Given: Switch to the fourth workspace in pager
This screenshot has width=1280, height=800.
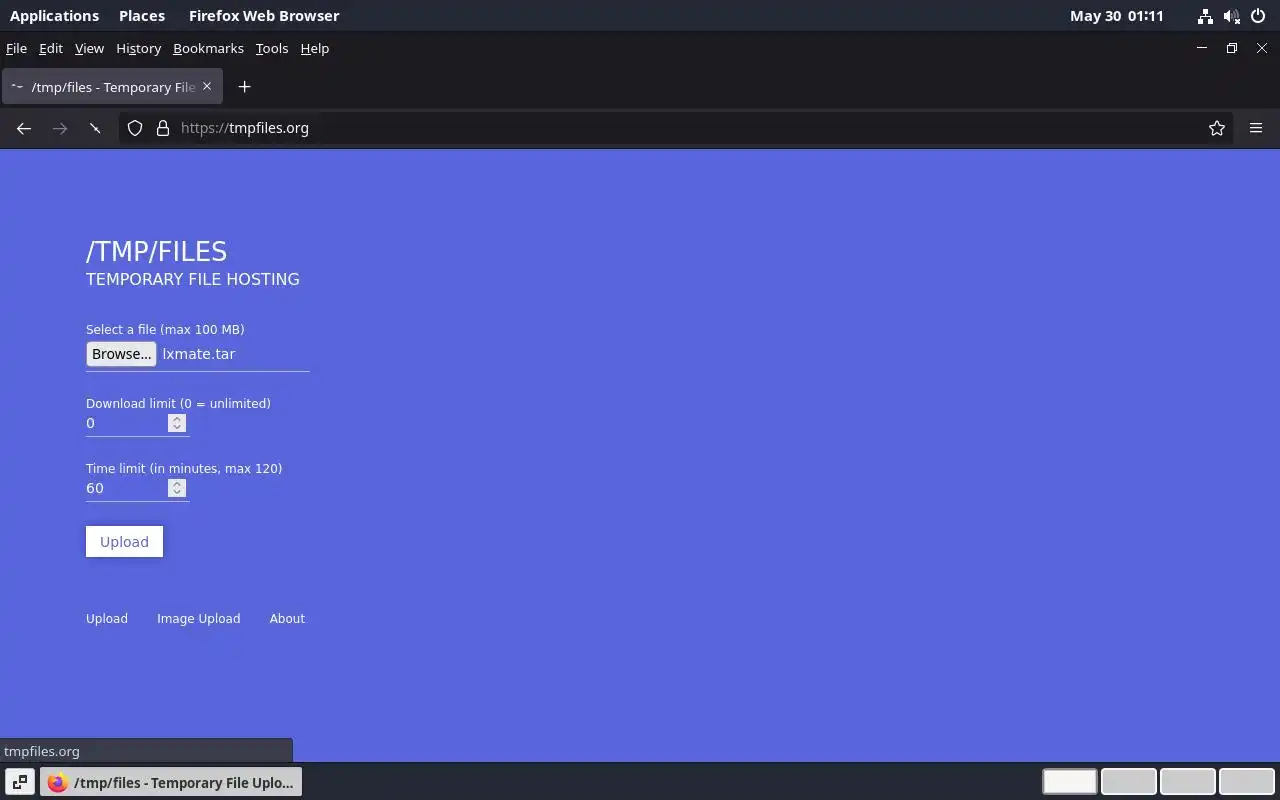Looking at the screenshot, I should point(1246,781).
